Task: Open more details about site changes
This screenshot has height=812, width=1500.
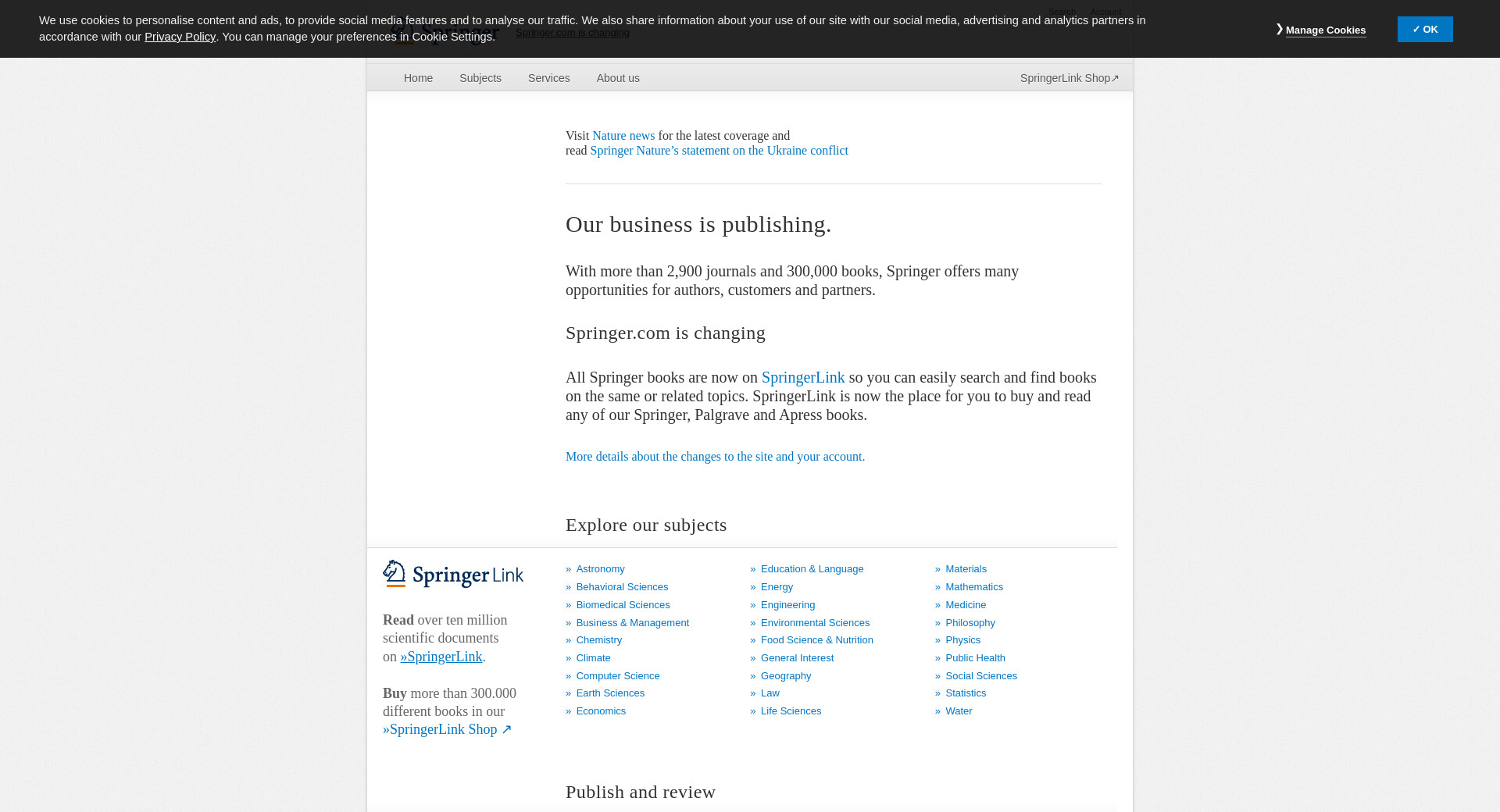Action: [x=715, y=457]
